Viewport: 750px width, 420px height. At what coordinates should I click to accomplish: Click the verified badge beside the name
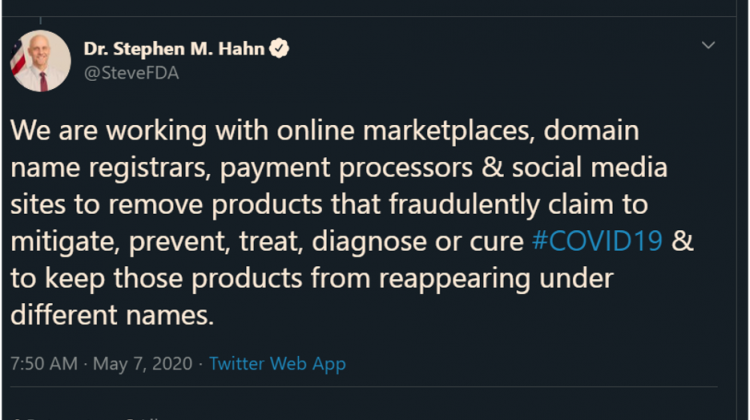280,49
